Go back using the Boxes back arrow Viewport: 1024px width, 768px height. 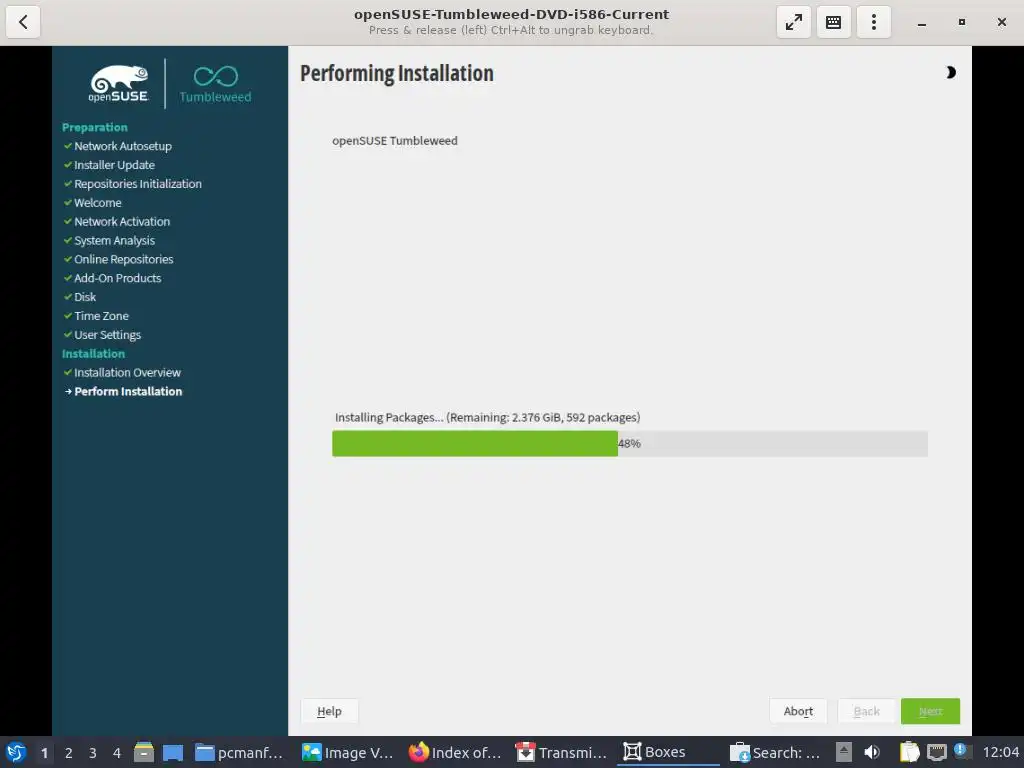point(23,22)
